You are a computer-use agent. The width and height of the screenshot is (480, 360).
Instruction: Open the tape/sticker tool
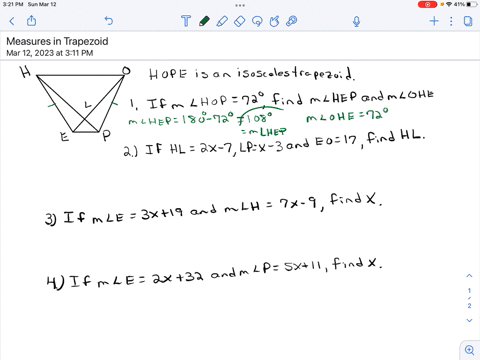click(291, 21)
